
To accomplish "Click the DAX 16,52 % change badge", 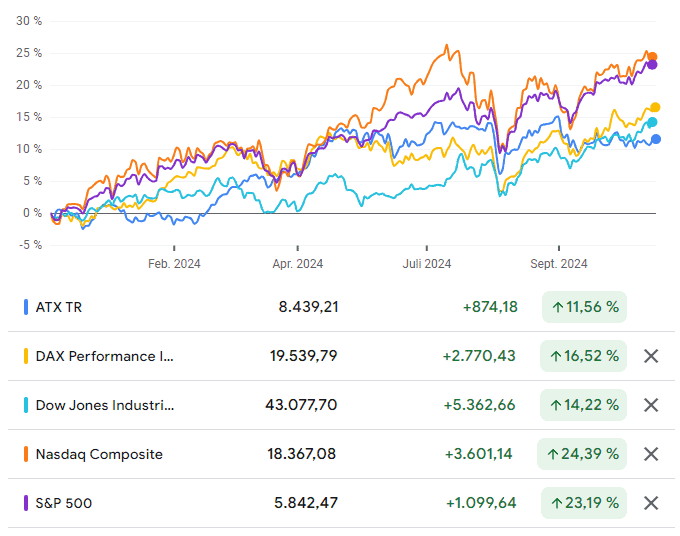I will click(583, 356).
